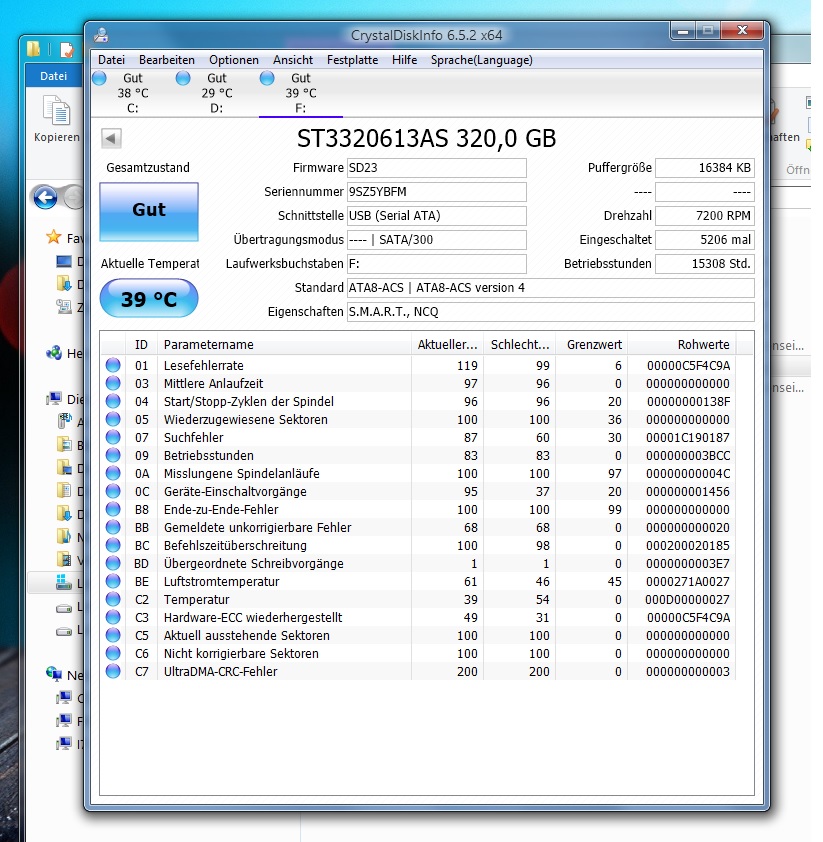Click status icon of Befehlszeitüberschreitung row
Viewport: 823px width, 842px height.
(x=113, y=546)
